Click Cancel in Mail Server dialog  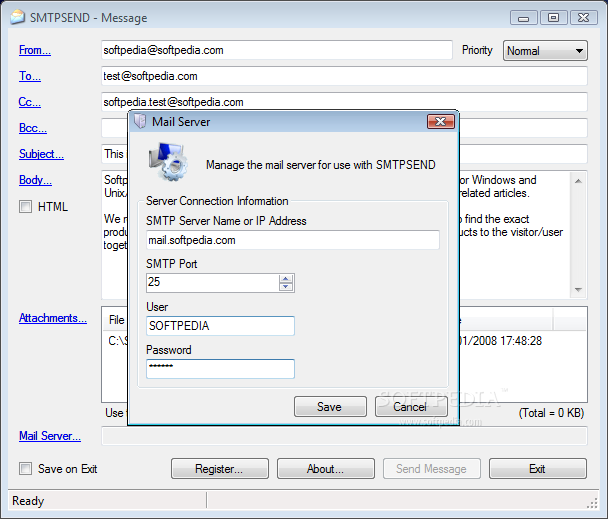pyautogui.click(x=411, y=407)
